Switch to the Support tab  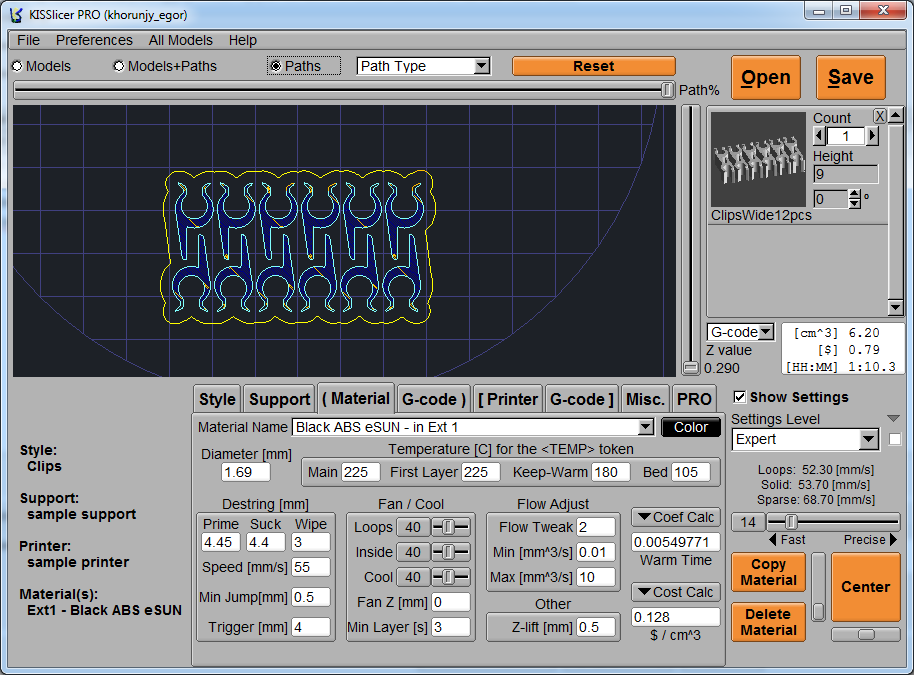tap(279, 399)
